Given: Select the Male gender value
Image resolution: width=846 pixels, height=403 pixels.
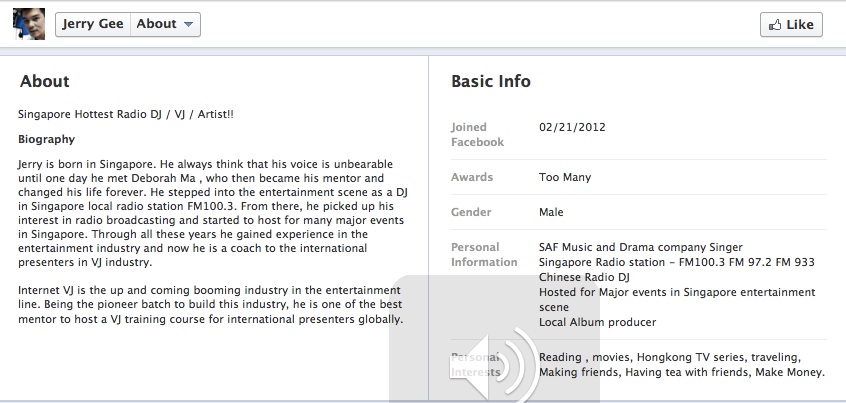Looking at the screenshot, I should click(551, 213).
